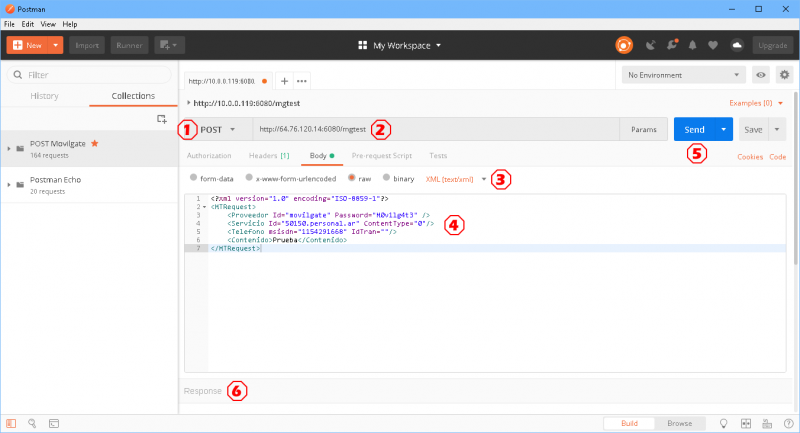Open the Tests tab

[x=438, y=156]
